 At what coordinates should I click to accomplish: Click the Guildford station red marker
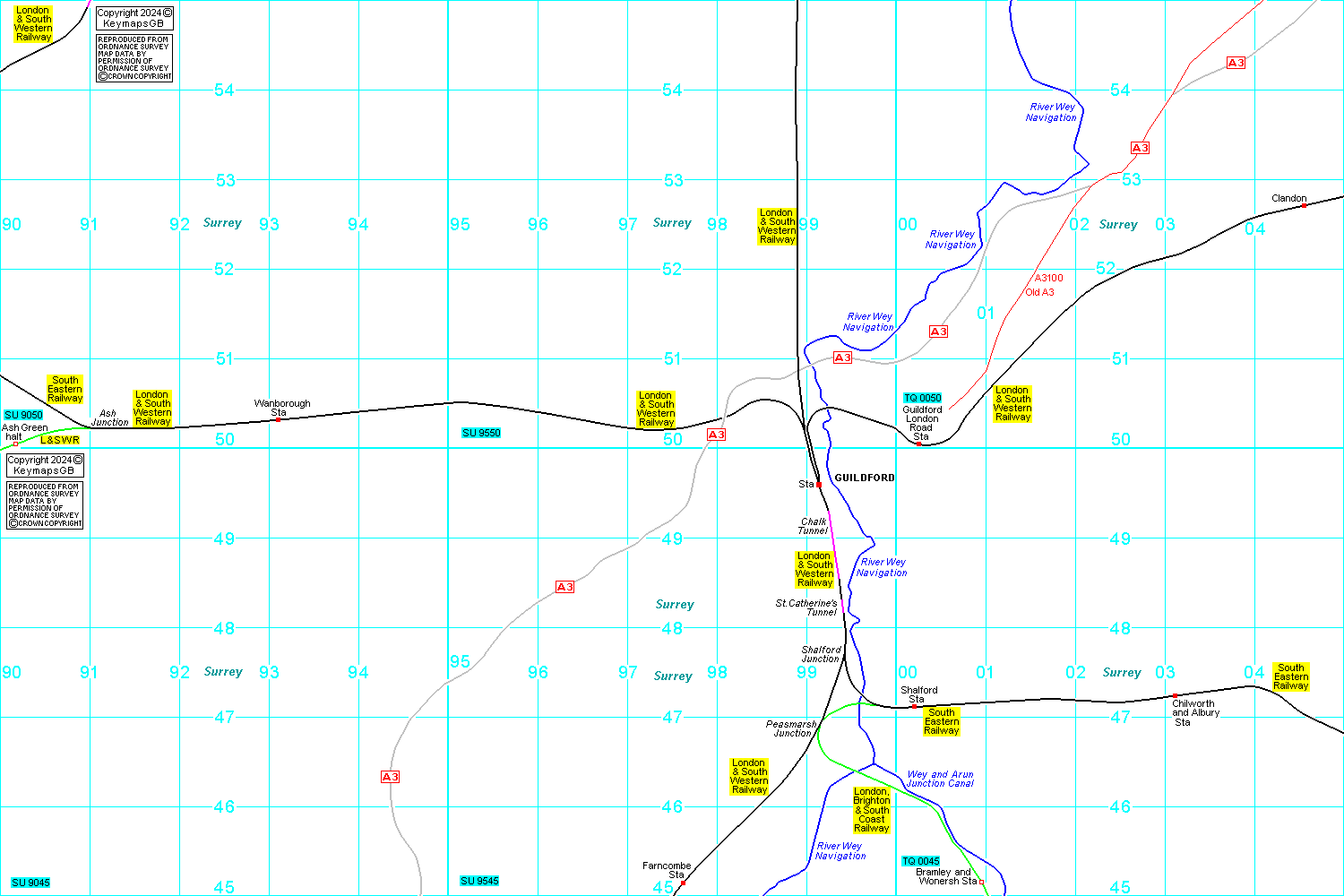click(x=819, y=485)
